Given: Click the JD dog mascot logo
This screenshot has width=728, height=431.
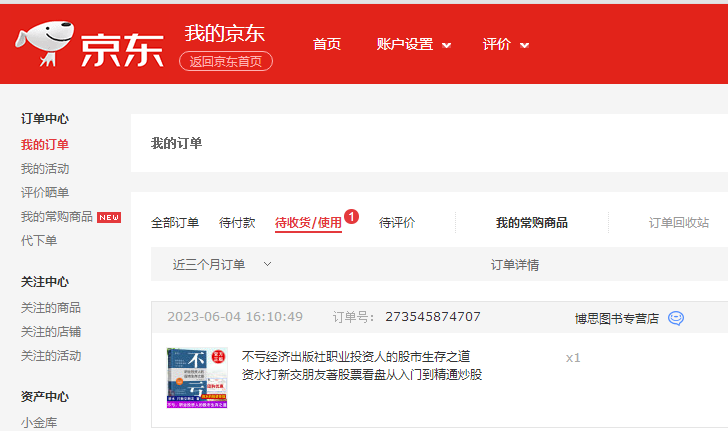Looking at the screenshot, I should [x=45, y=43].
